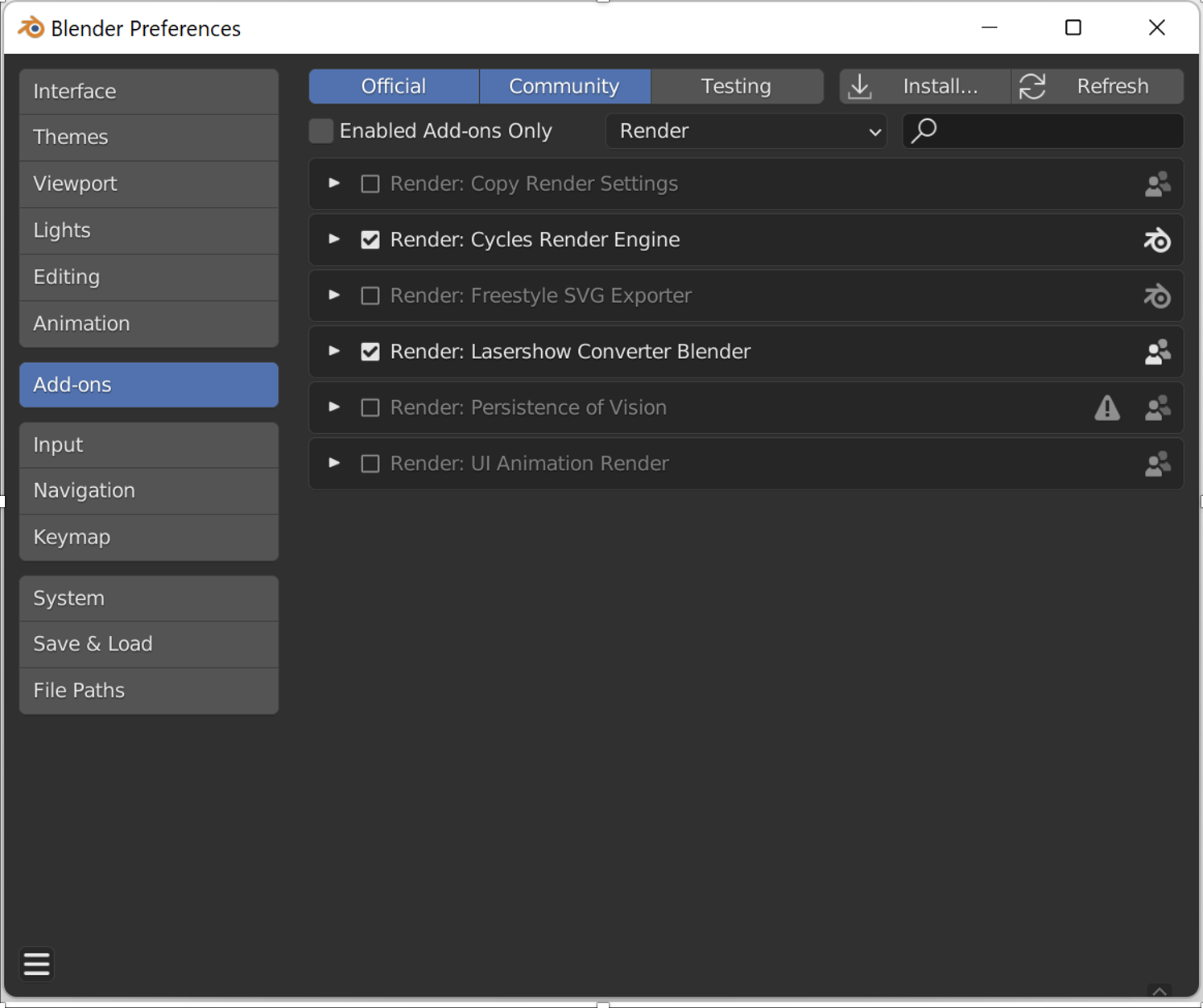This screenshot has width=1203, height=1008.
Task: Click the magnifier icon in the search box
Action: pos(924,130)
